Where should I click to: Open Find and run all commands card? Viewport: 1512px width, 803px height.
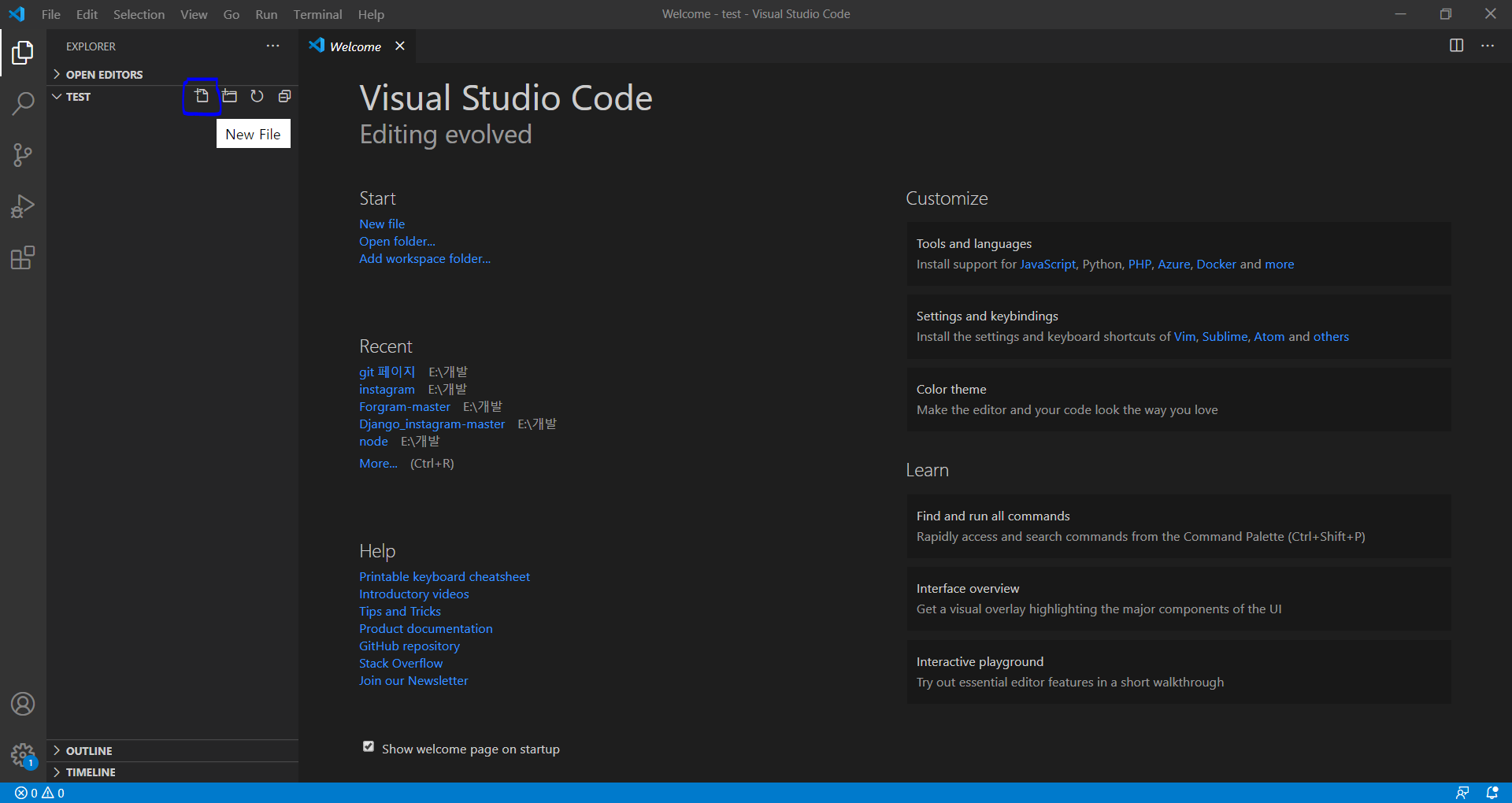1178,526
